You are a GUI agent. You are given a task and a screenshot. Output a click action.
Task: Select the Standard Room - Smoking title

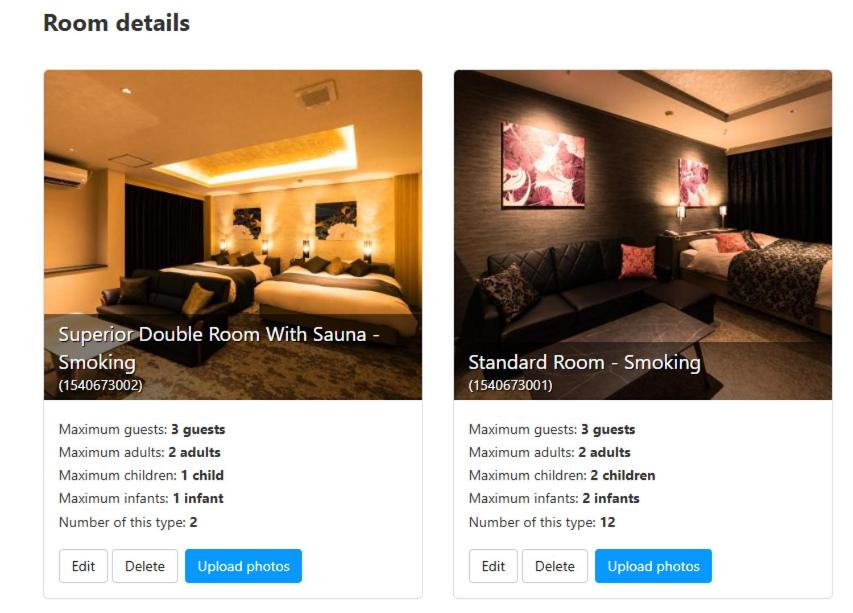tap(584, 362)
